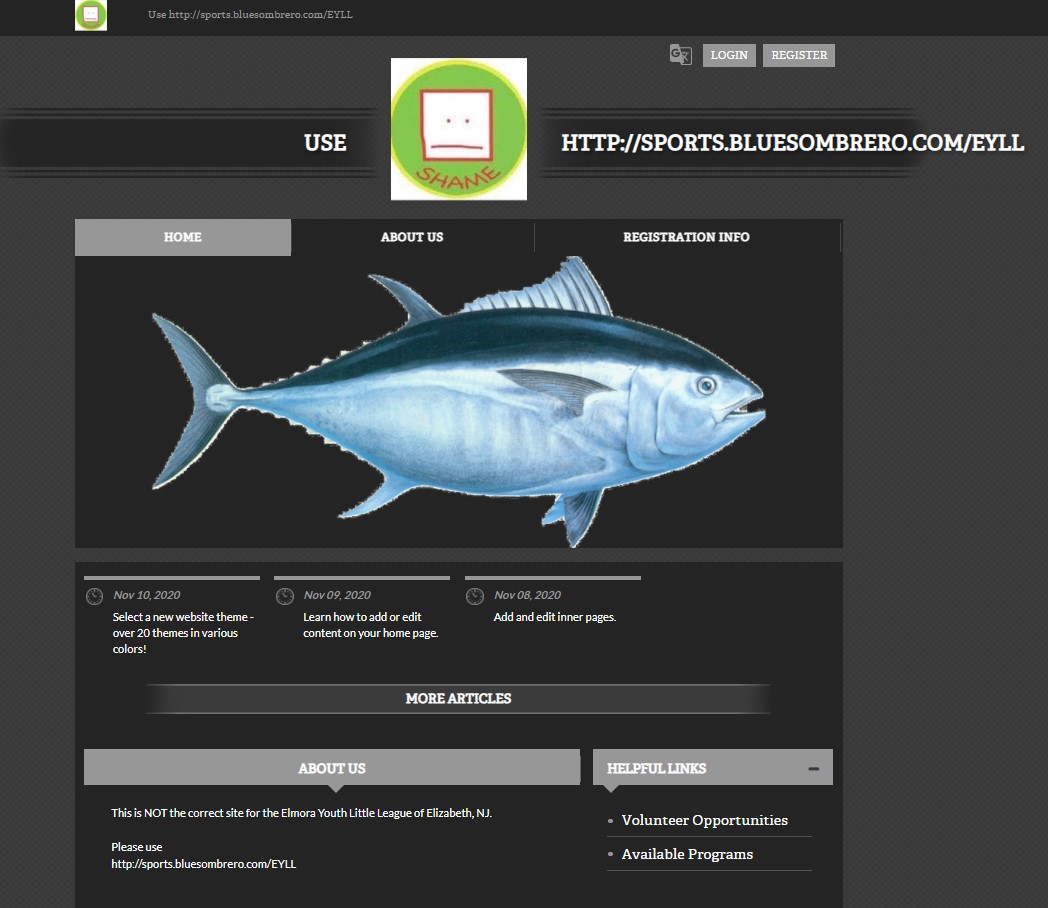Open article 'Learn how to add or edit content'
The height and width of the screenshot is (908, 1048).
pos(370,625)
